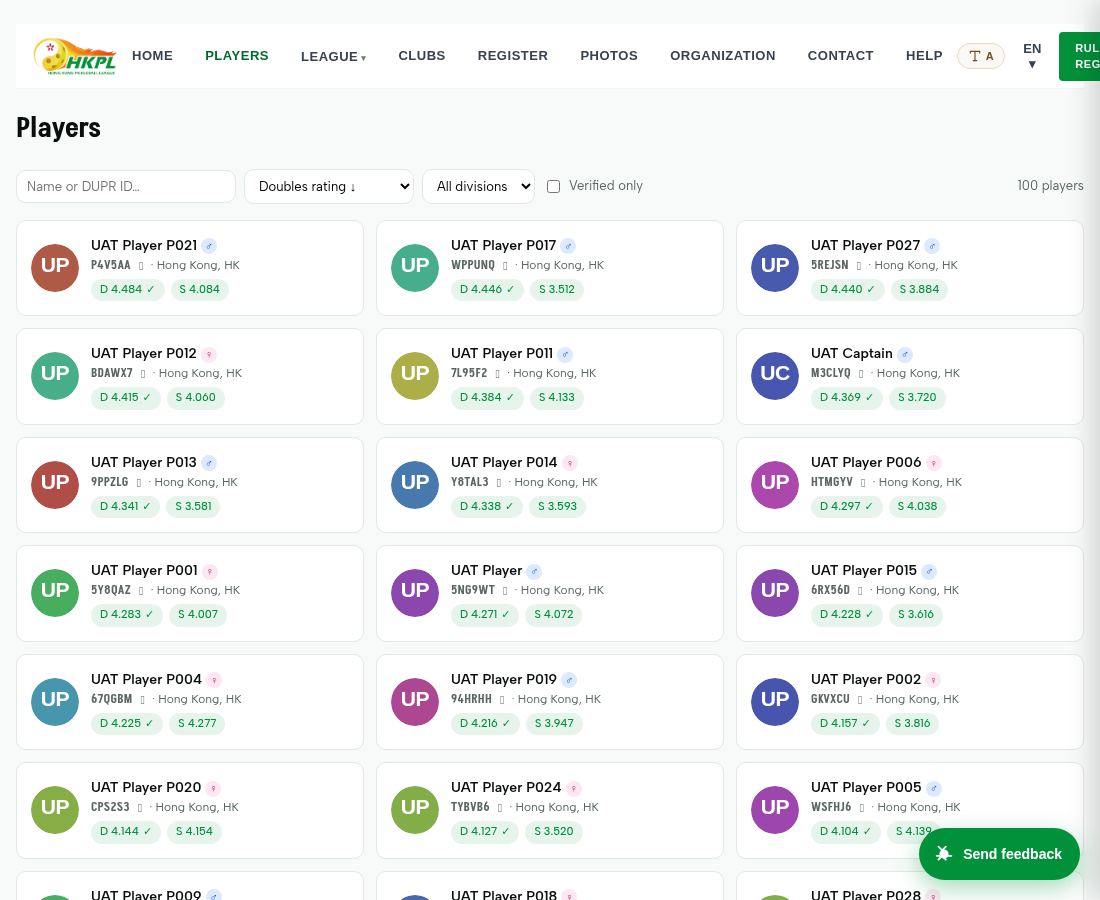The width and height of the screenshot is (1100, 900).
Task: Click the copy ID icon next to M3CLYQ
Action: click(x=861, y=374)
